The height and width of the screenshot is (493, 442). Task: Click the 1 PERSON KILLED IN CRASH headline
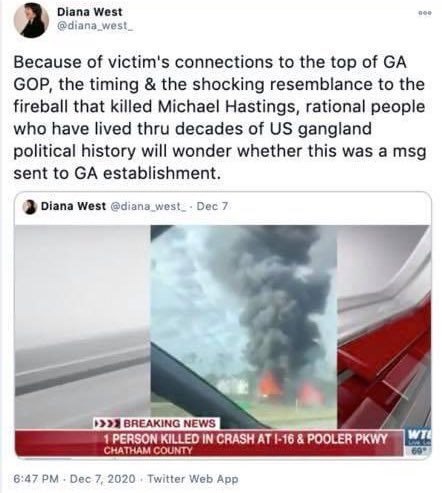(x=245, y=439)
